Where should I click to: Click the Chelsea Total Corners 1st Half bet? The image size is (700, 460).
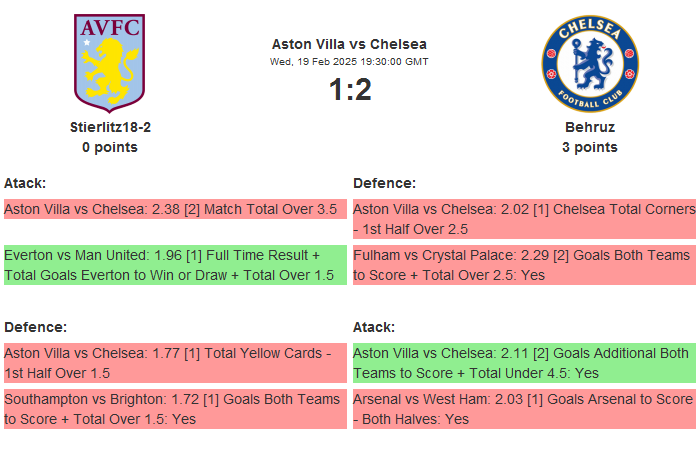524,219
